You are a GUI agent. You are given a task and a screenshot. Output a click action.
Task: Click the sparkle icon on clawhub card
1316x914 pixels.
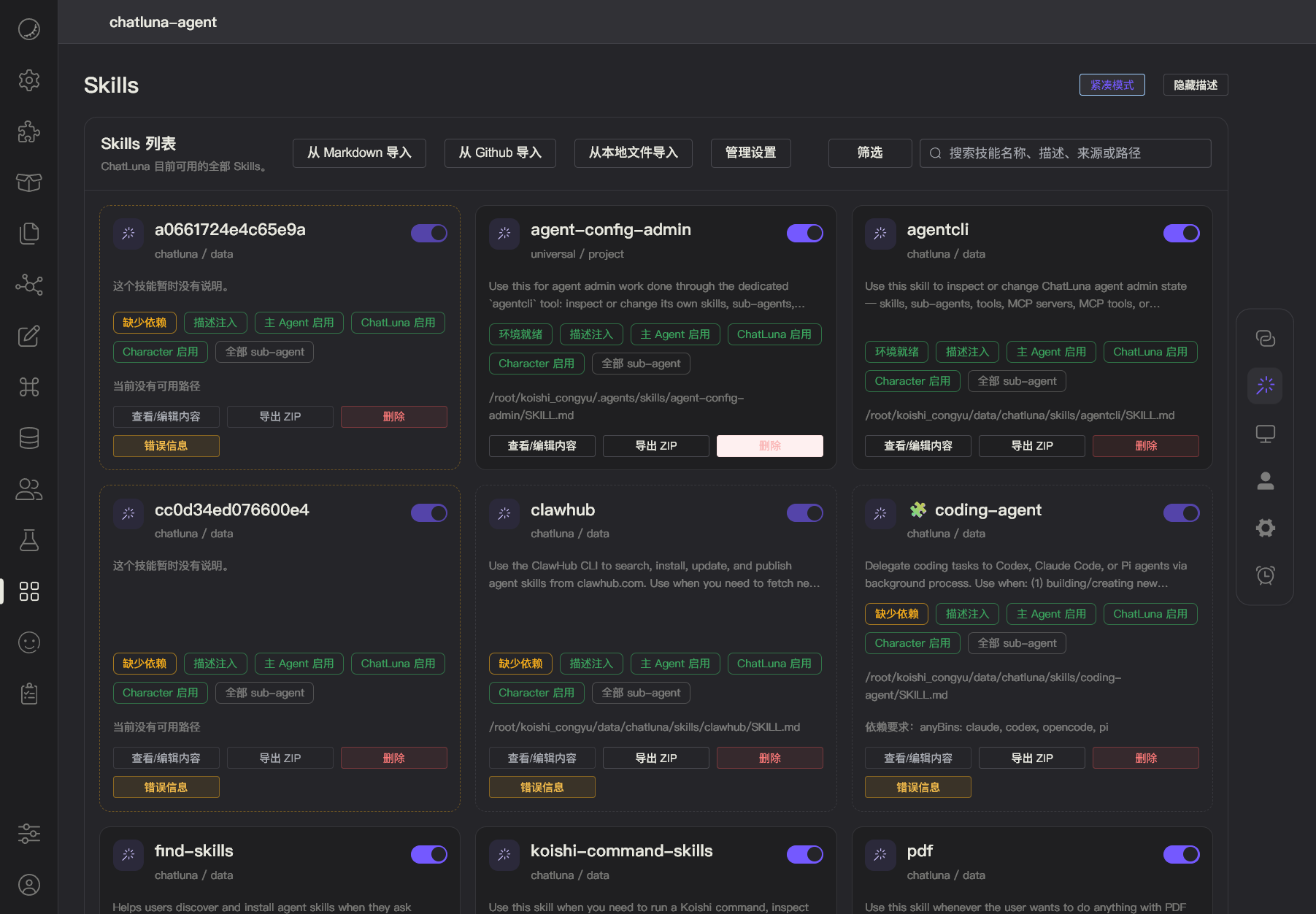coord(504,513)
